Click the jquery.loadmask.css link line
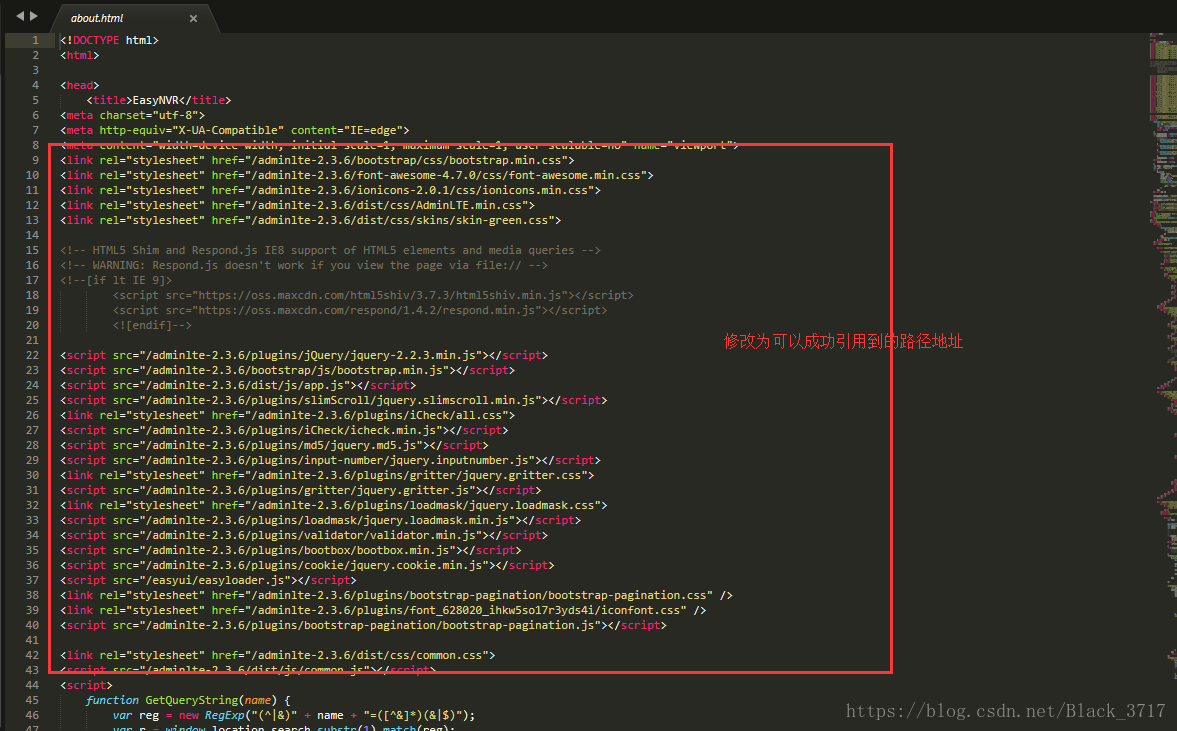The height and width of the screenshot is (731, 1177). 334,505
